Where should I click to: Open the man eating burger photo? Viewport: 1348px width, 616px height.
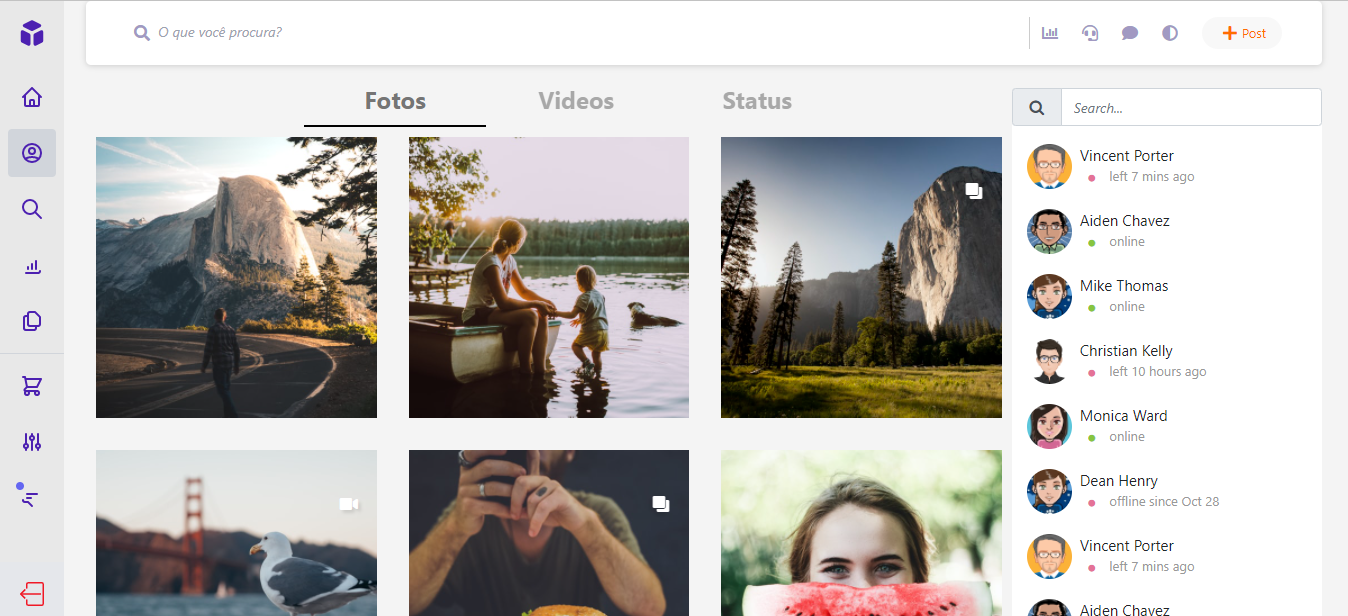tap(549, 533)
